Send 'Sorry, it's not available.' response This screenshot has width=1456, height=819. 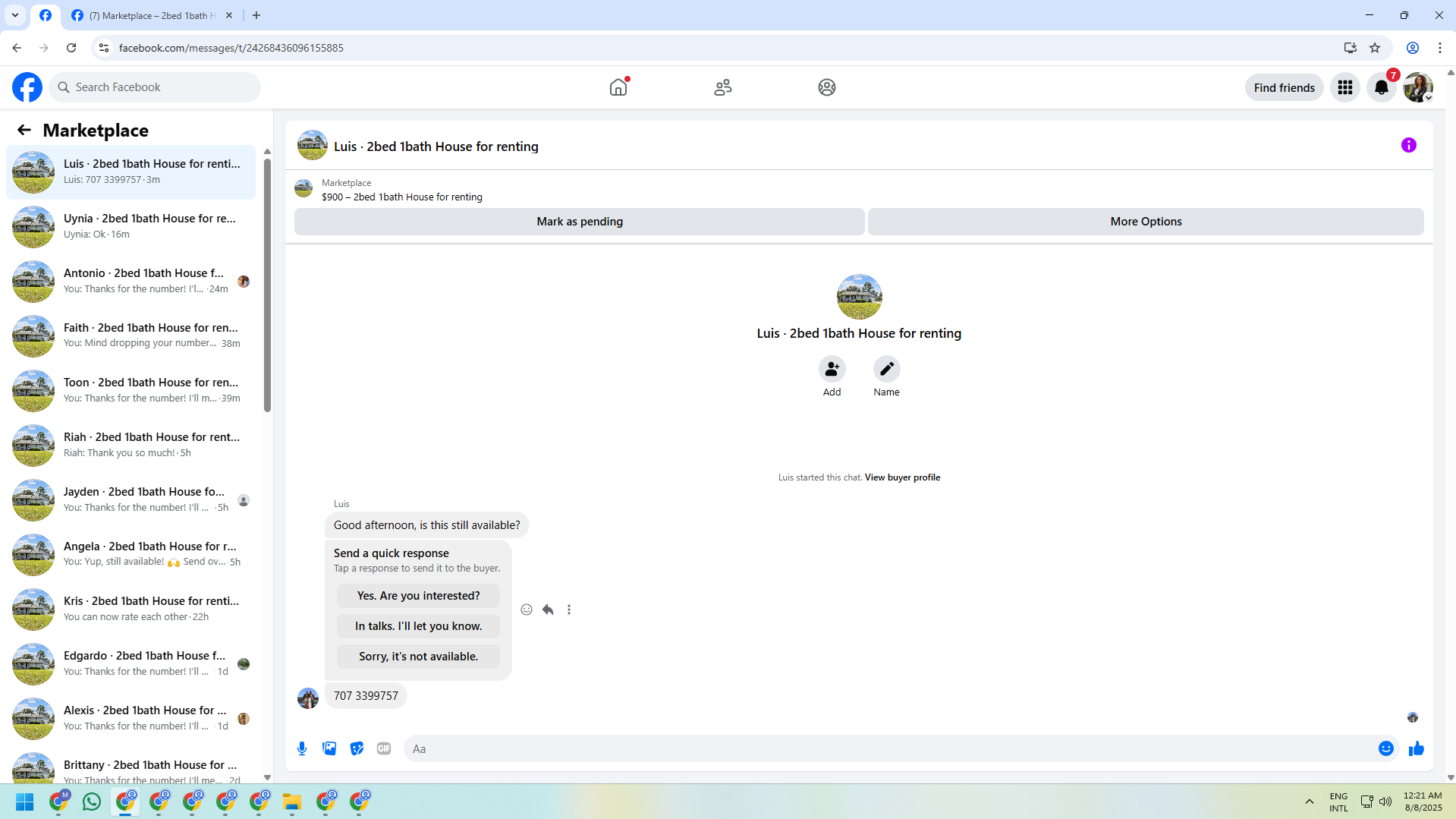click(x=418, y=657)
